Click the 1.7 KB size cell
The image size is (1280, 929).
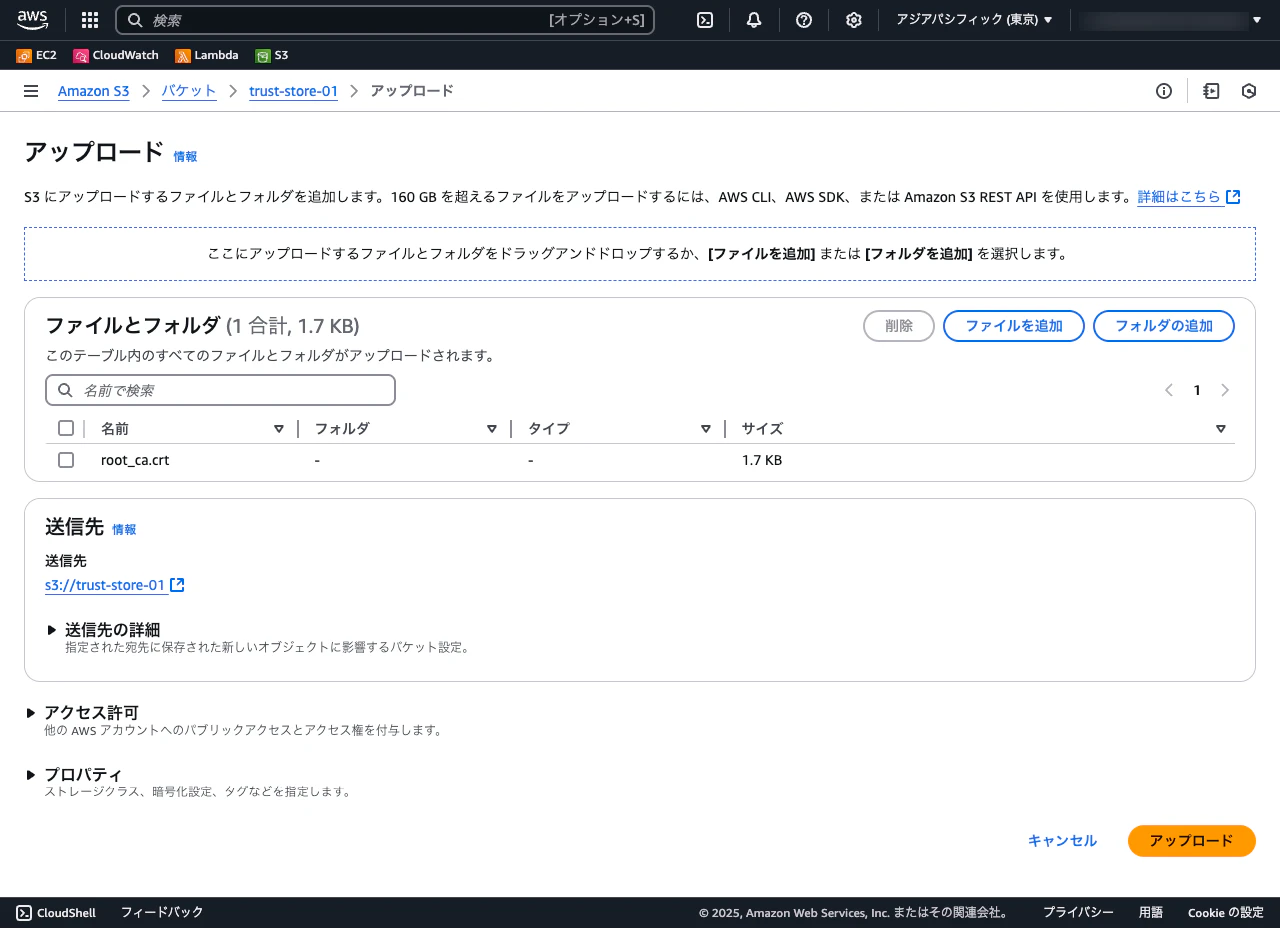pyautogui.click(x=762, y=460)
